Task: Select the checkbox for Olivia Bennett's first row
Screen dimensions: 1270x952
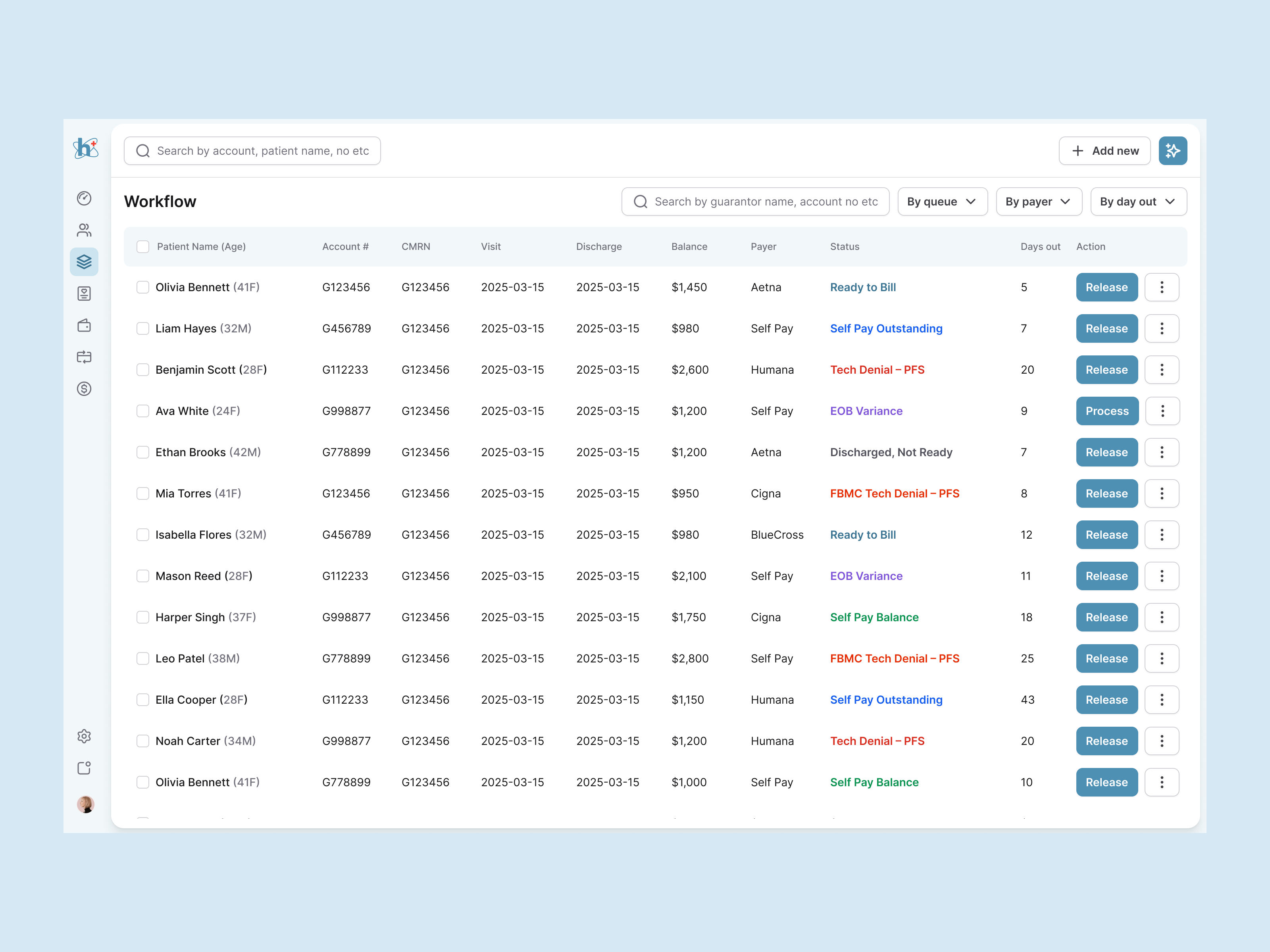Action: point(143,287)
